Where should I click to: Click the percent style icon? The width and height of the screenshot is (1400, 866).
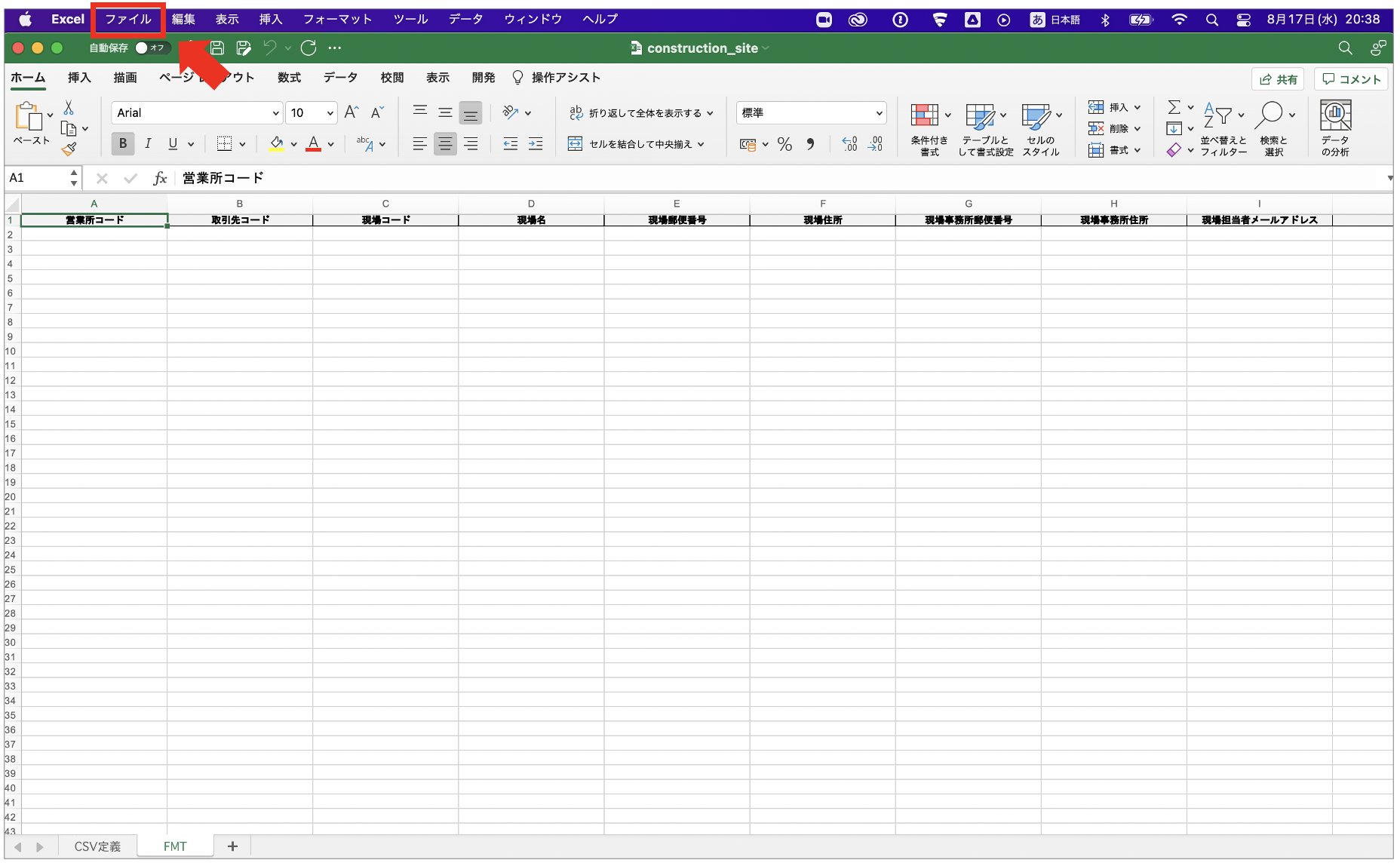tap(784, 144)
